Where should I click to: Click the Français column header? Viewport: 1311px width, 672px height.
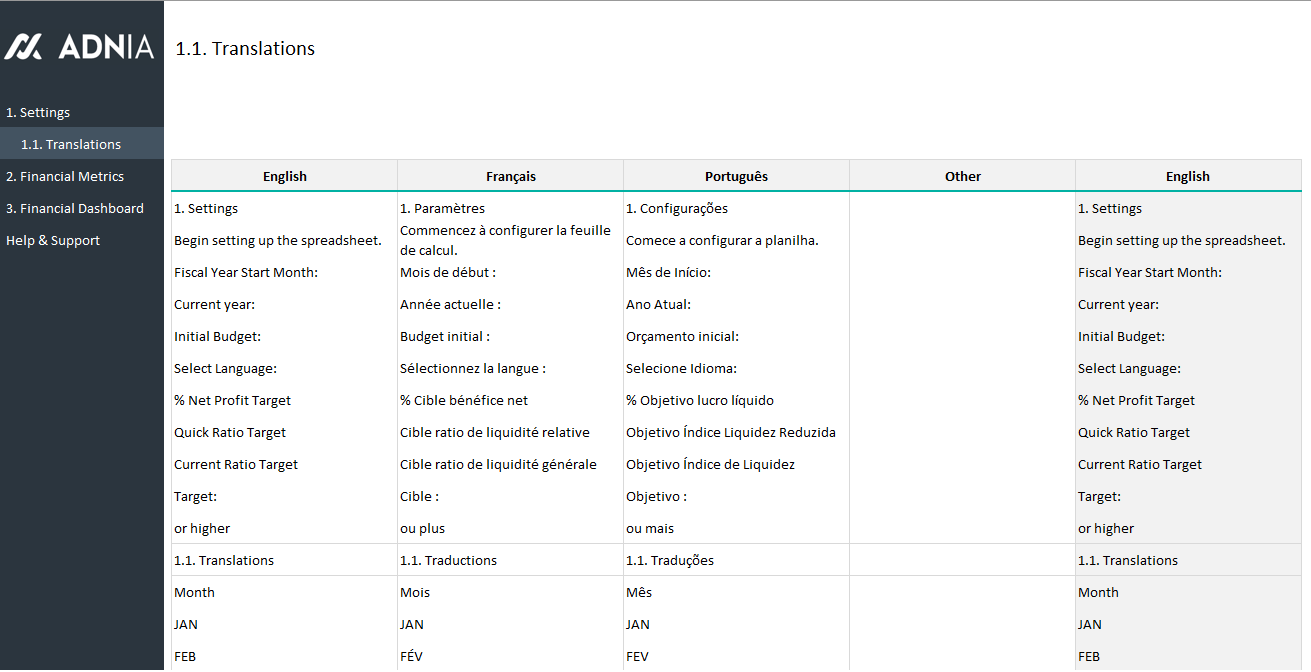(x=510, y=176)
